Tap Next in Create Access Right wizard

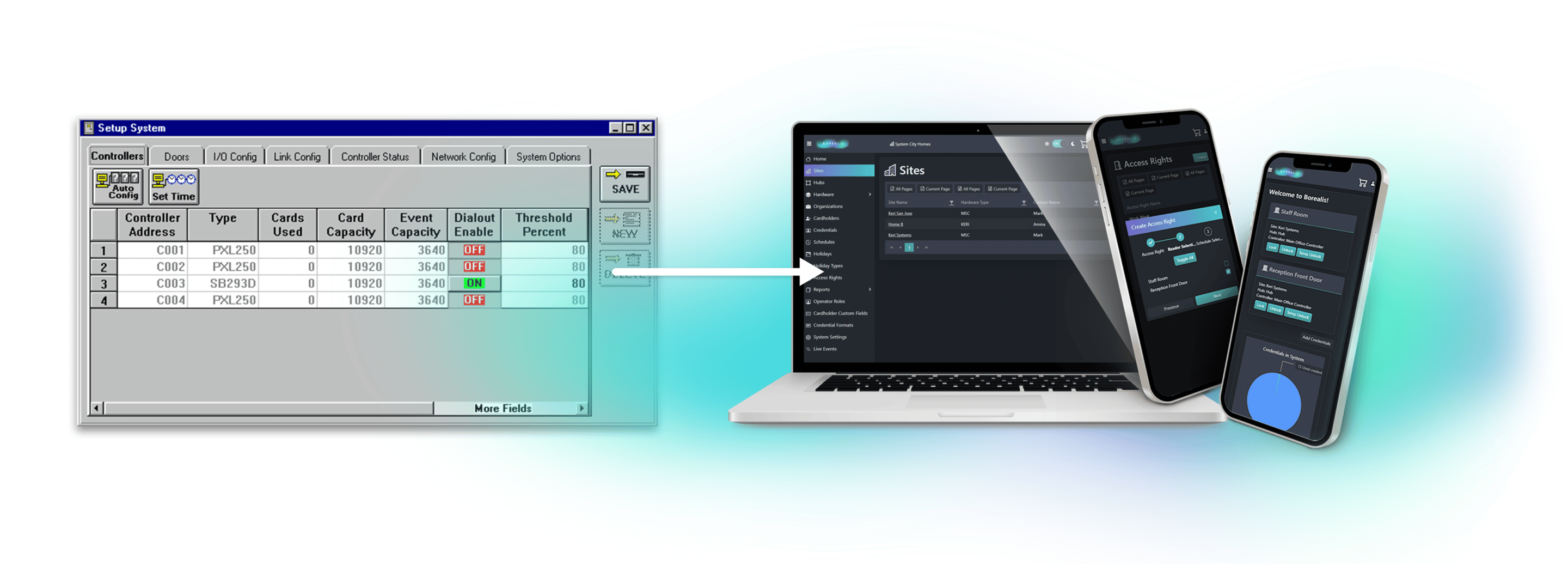click(x=1216, y=296)
